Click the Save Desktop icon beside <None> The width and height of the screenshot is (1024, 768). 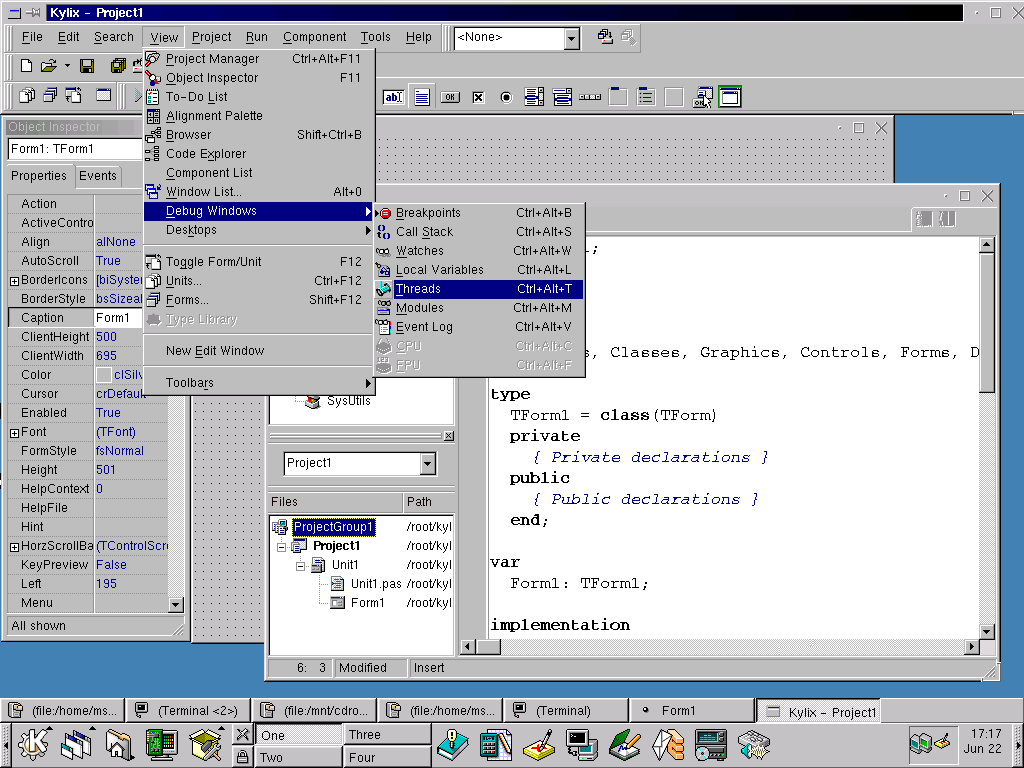click(605, 37)
